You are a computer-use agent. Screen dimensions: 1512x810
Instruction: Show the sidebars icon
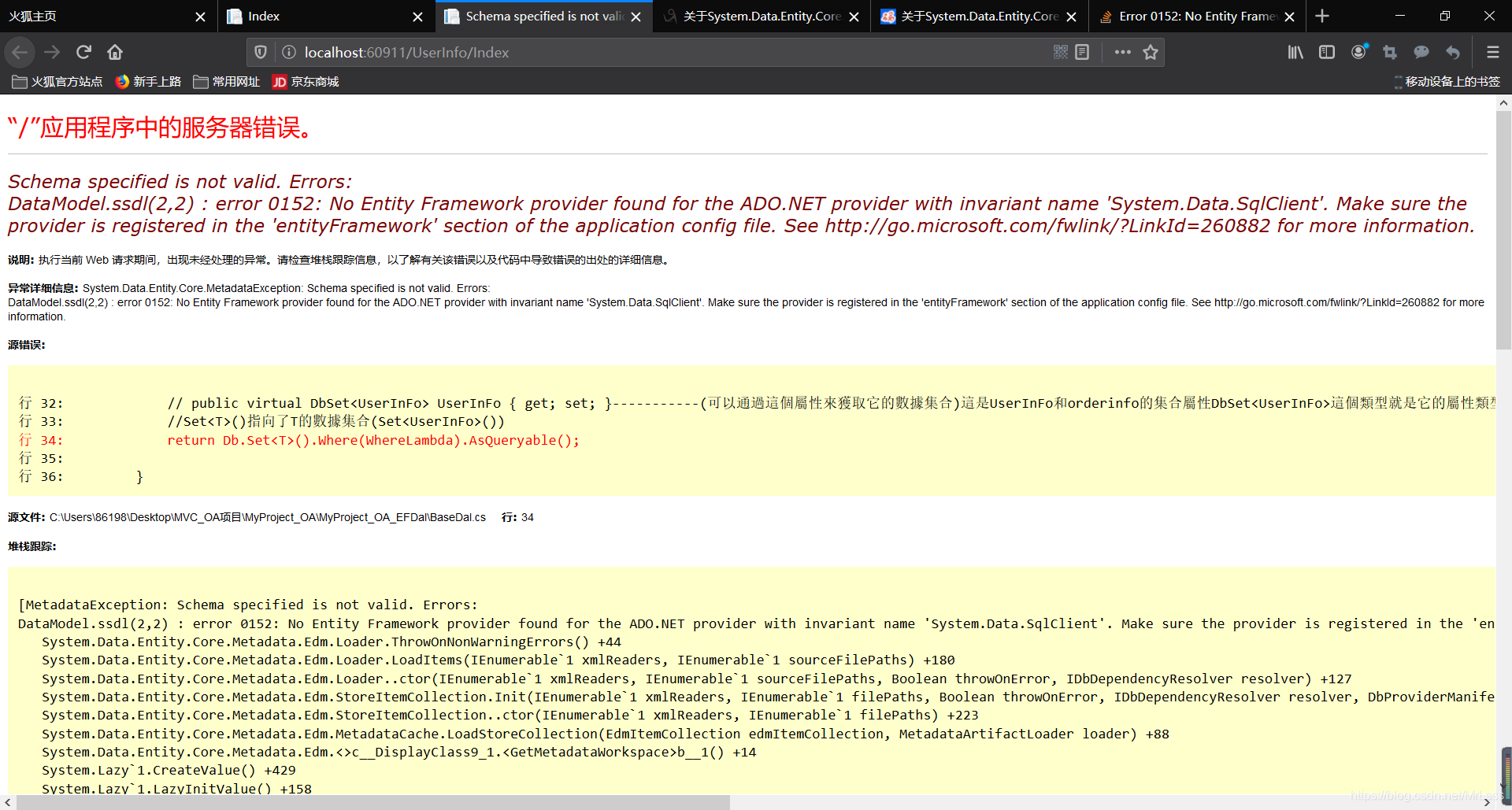(x=1327, y=52)
